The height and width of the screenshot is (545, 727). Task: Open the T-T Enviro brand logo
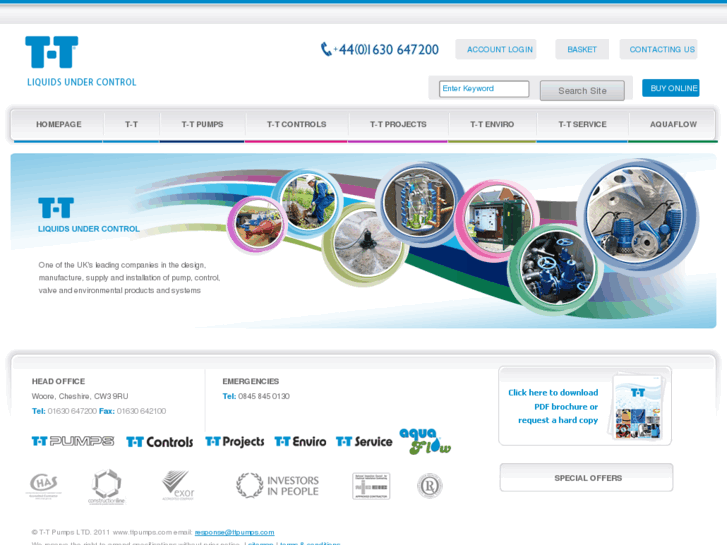[300, 442]
